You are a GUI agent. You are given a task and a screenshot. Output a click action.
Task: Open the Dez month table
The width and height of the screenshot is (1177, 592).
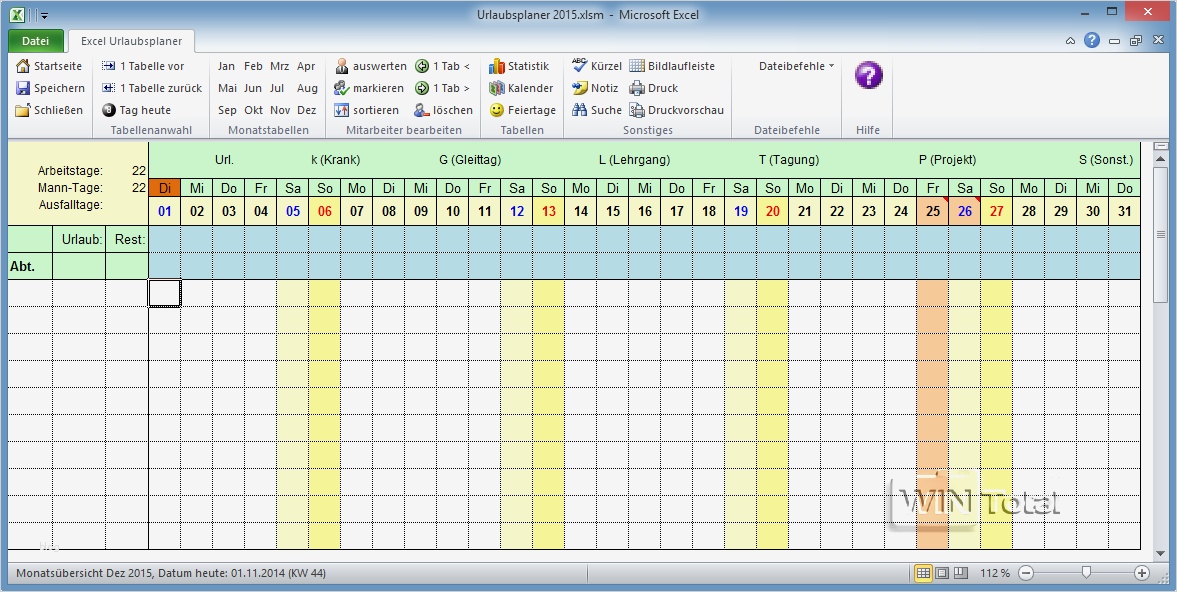(x=306, y=110)
